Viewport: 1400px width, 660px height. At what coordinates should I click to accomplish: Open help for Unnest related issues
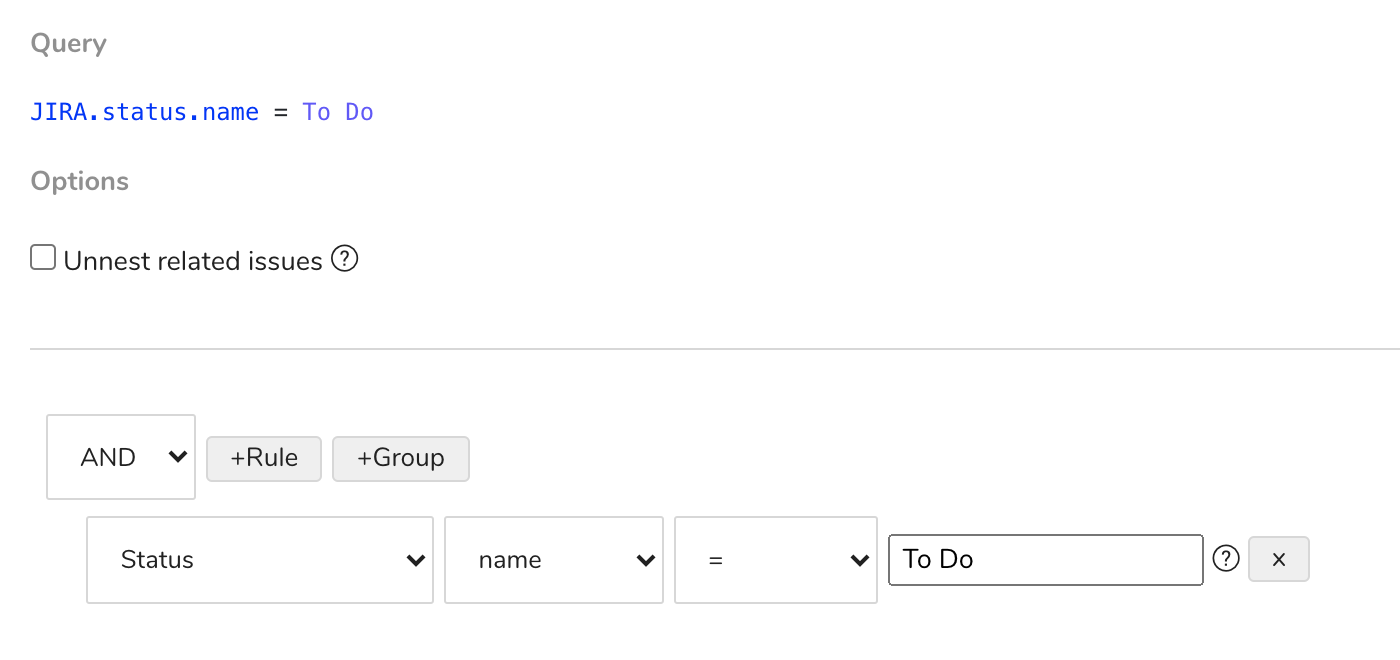tap(344, 259)
